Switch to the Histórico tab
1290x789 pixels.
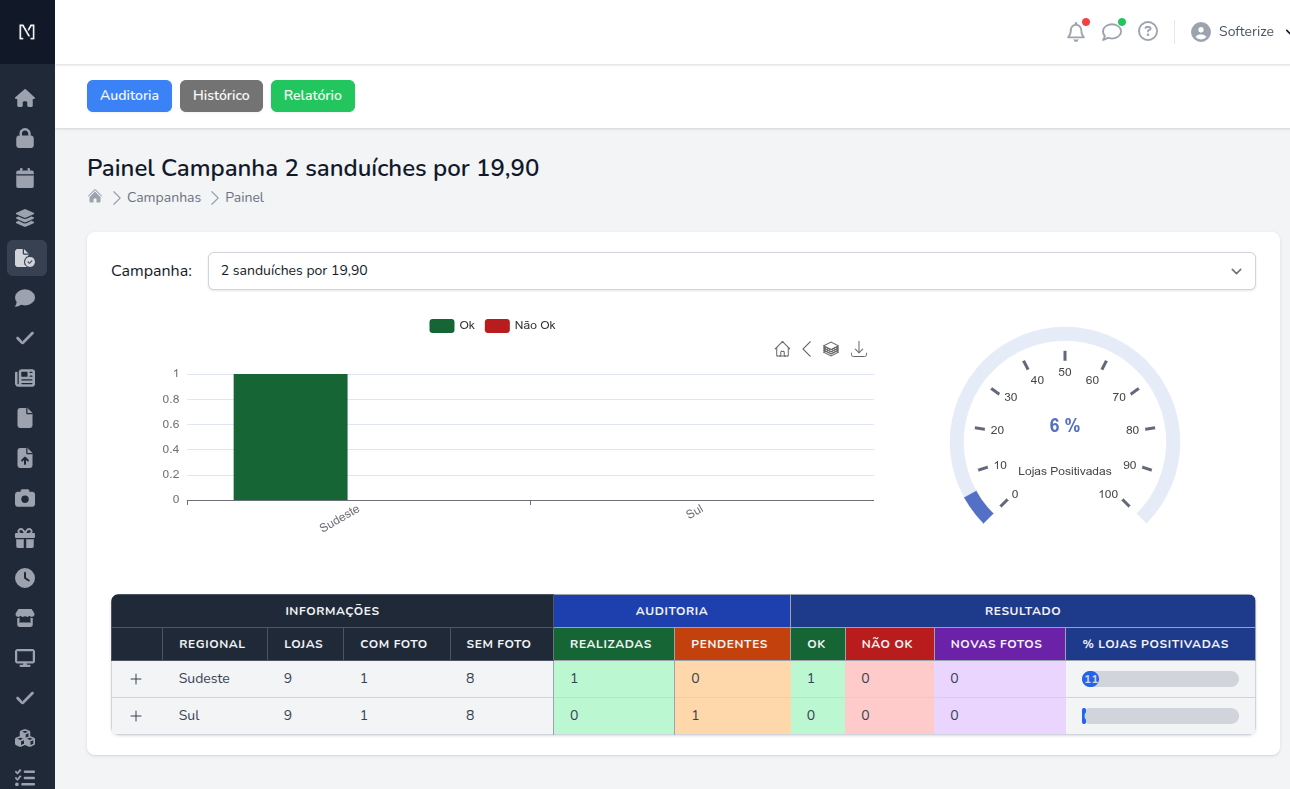click(x=221, y=96)
